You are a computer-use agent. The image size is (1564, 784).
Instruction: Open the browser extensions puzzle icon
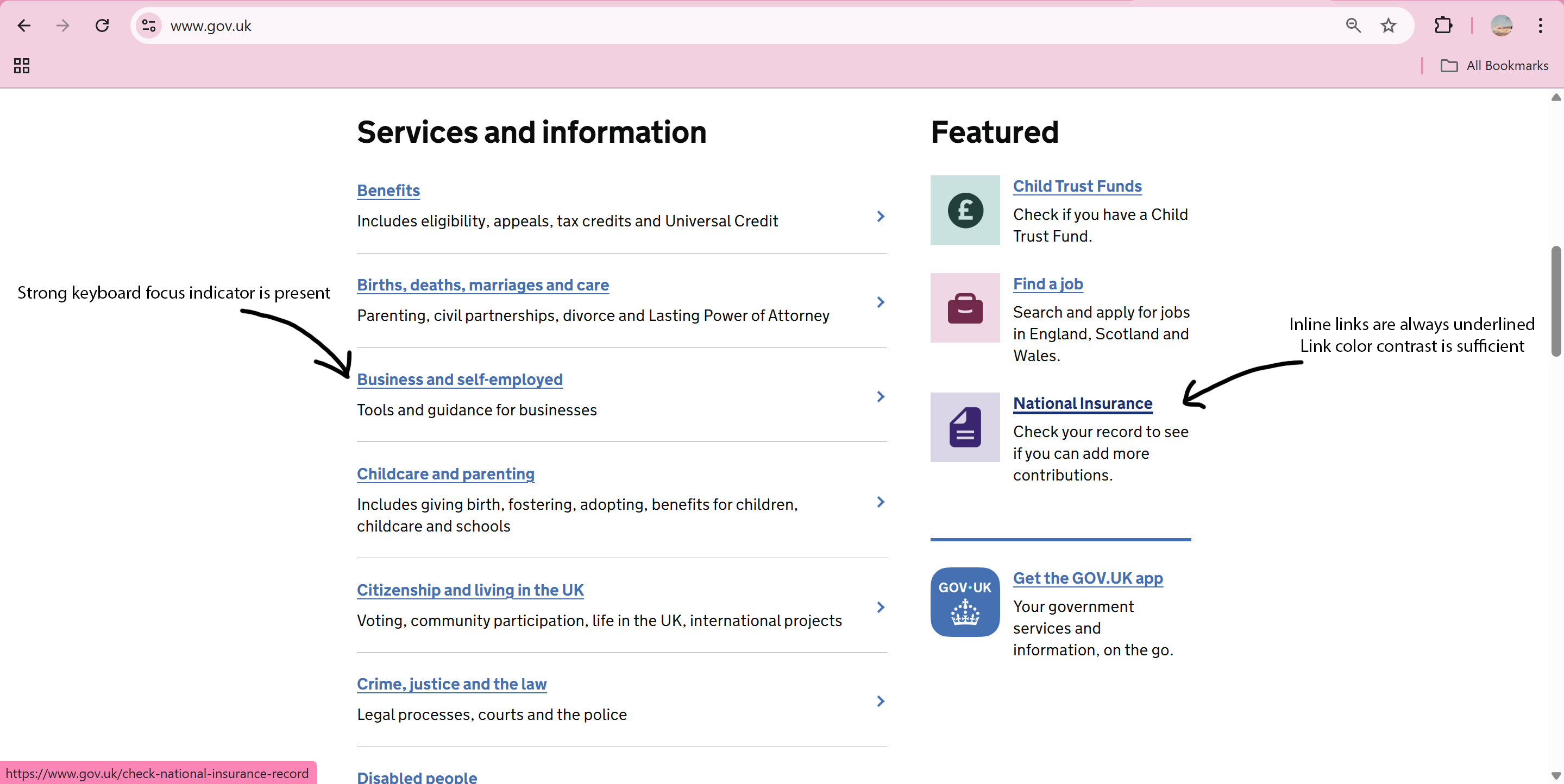point(1443,26)
